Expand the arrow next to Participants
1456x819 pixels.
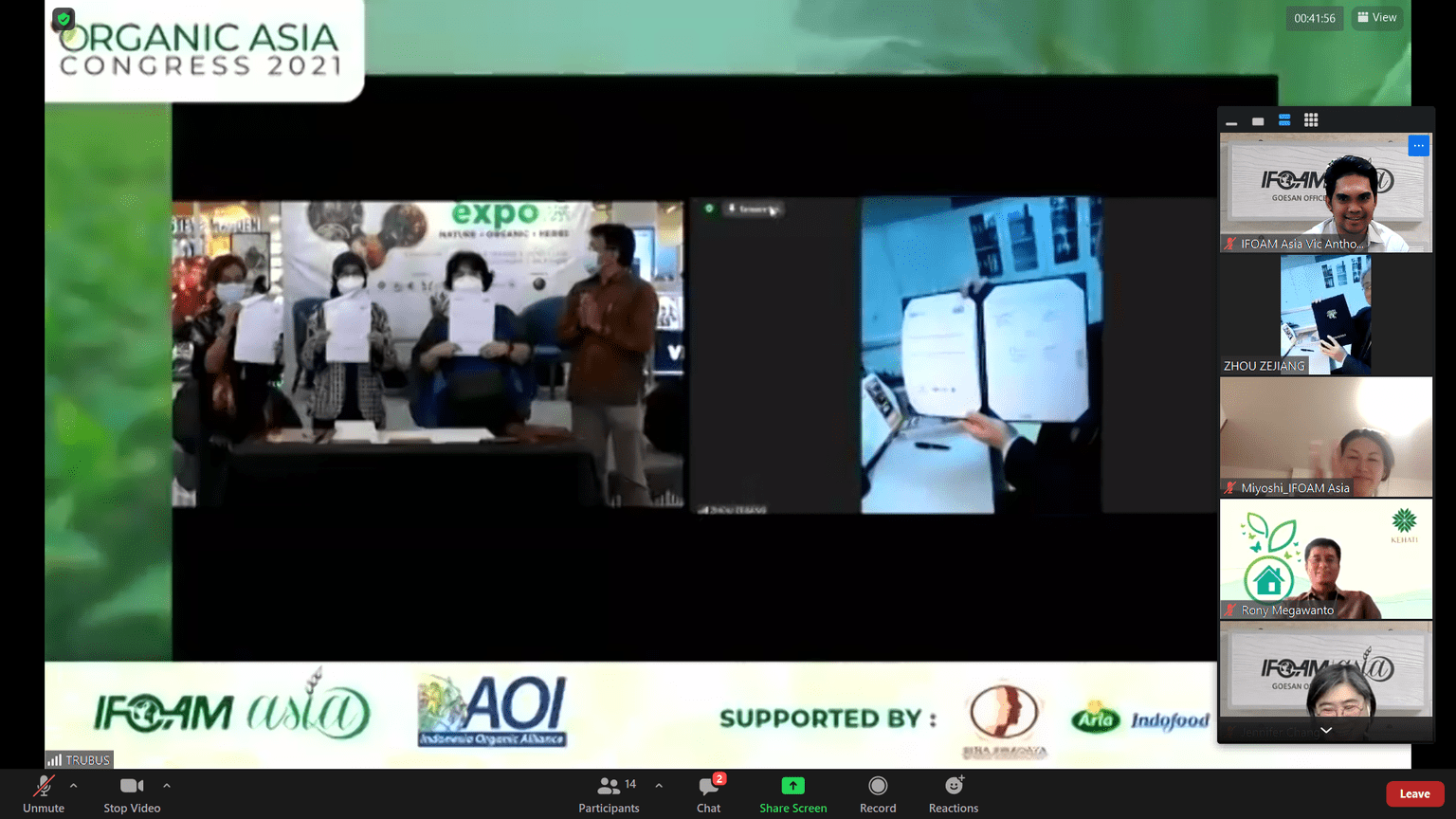click(659, 786)
